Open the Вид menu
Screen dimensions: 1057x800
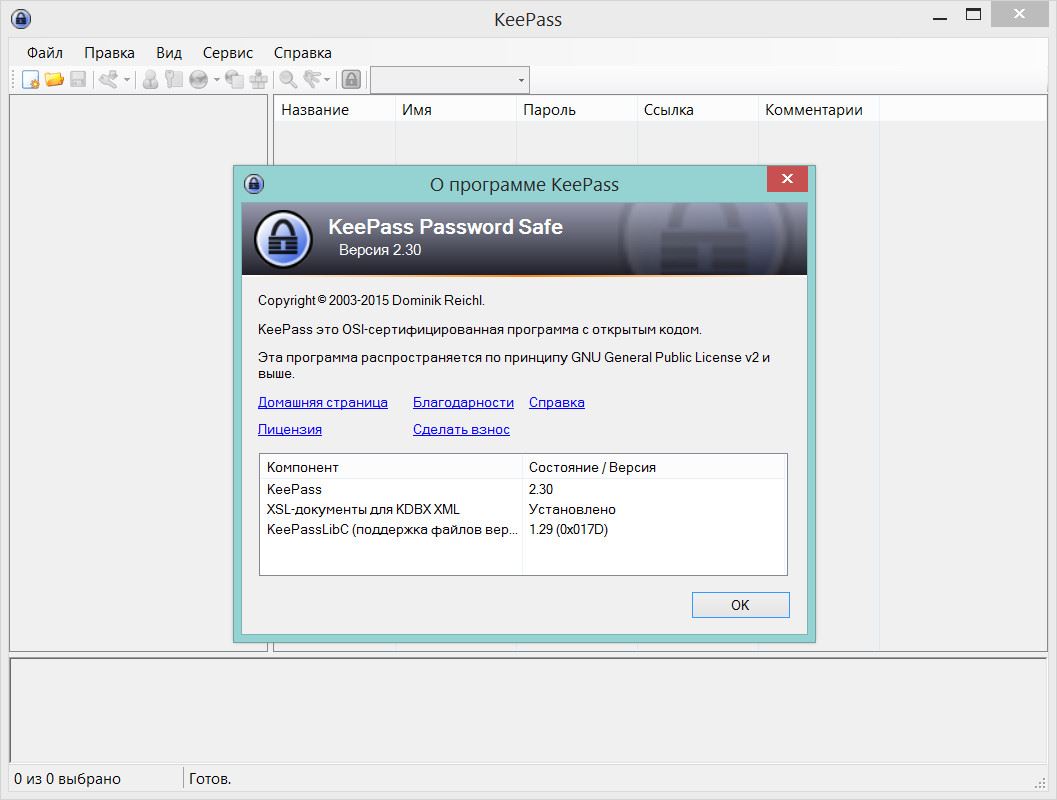[x=169, y=53]
